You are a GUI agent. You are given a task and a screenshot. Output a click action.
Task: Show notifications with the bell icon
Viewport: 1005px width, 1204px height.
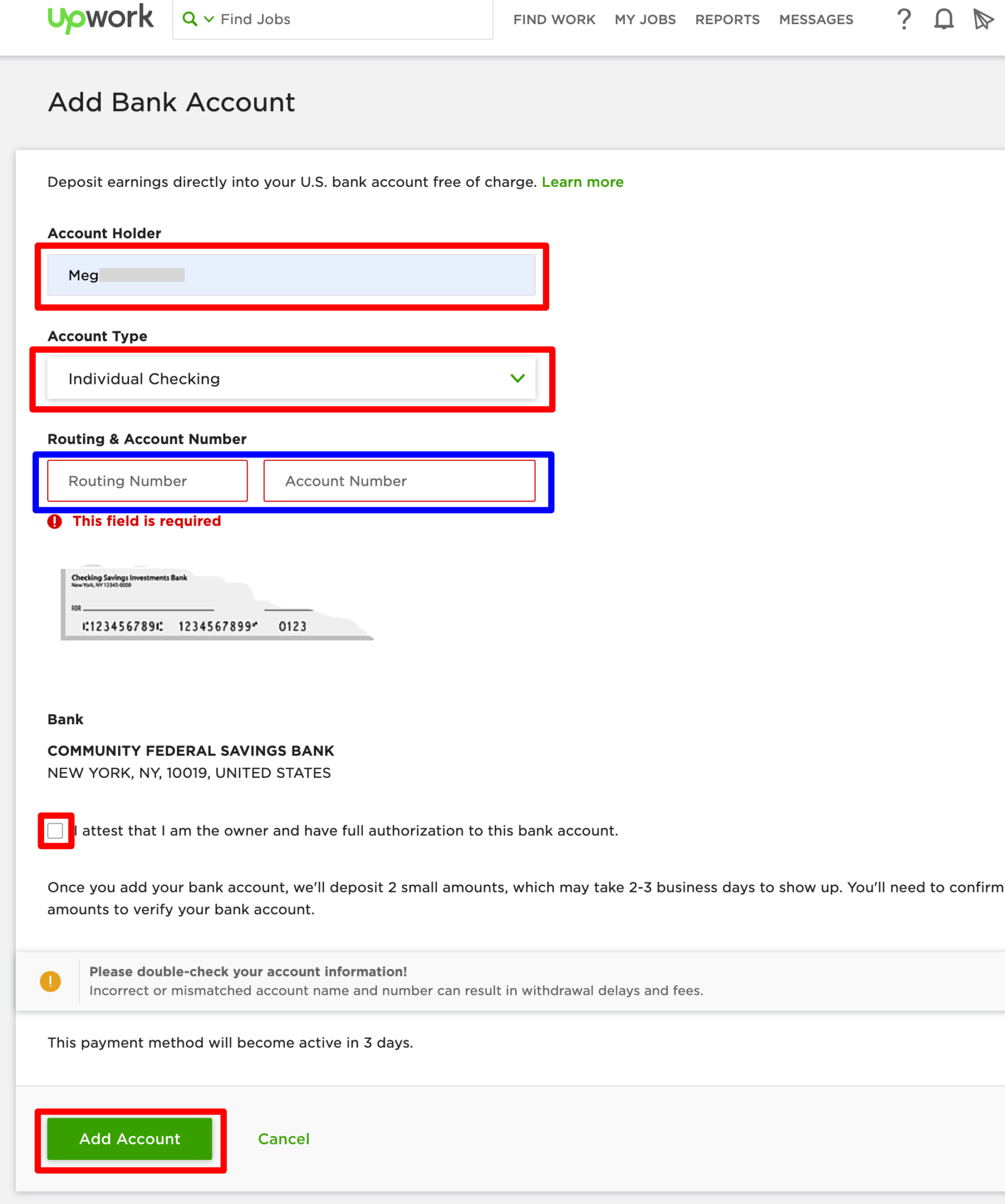(x=943, y=19)
